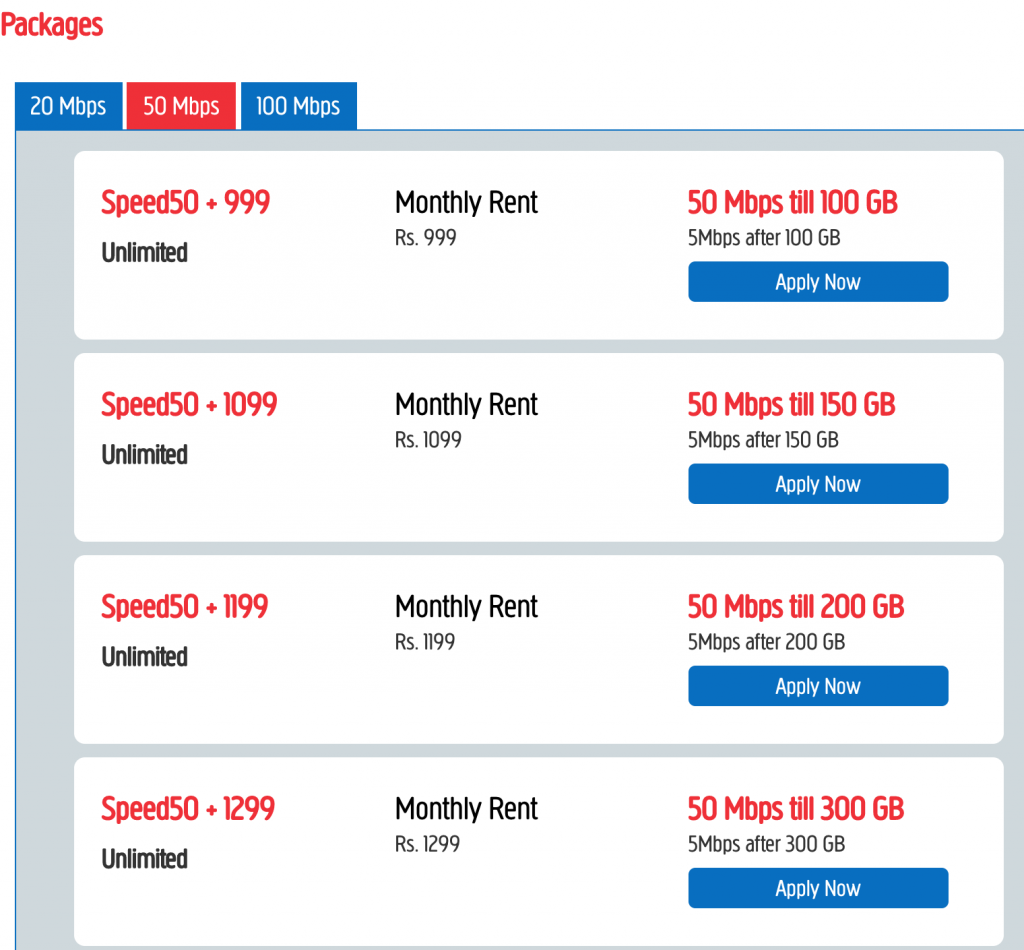Viewport: 1024px width, 950px height.
Task: Apply Now for the Speed50 + 1299 package
Action: click(x=817, y=888)
